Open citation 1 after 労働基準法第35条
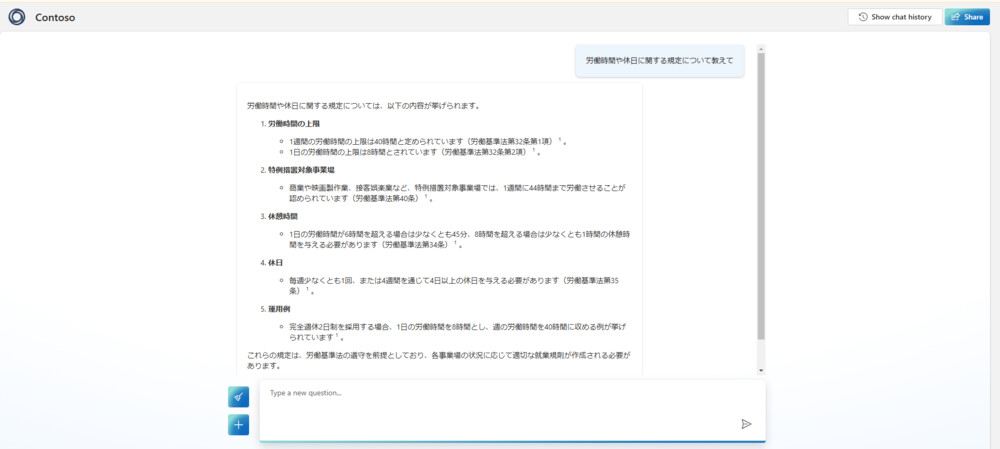1000x449 pixels. 307,288
